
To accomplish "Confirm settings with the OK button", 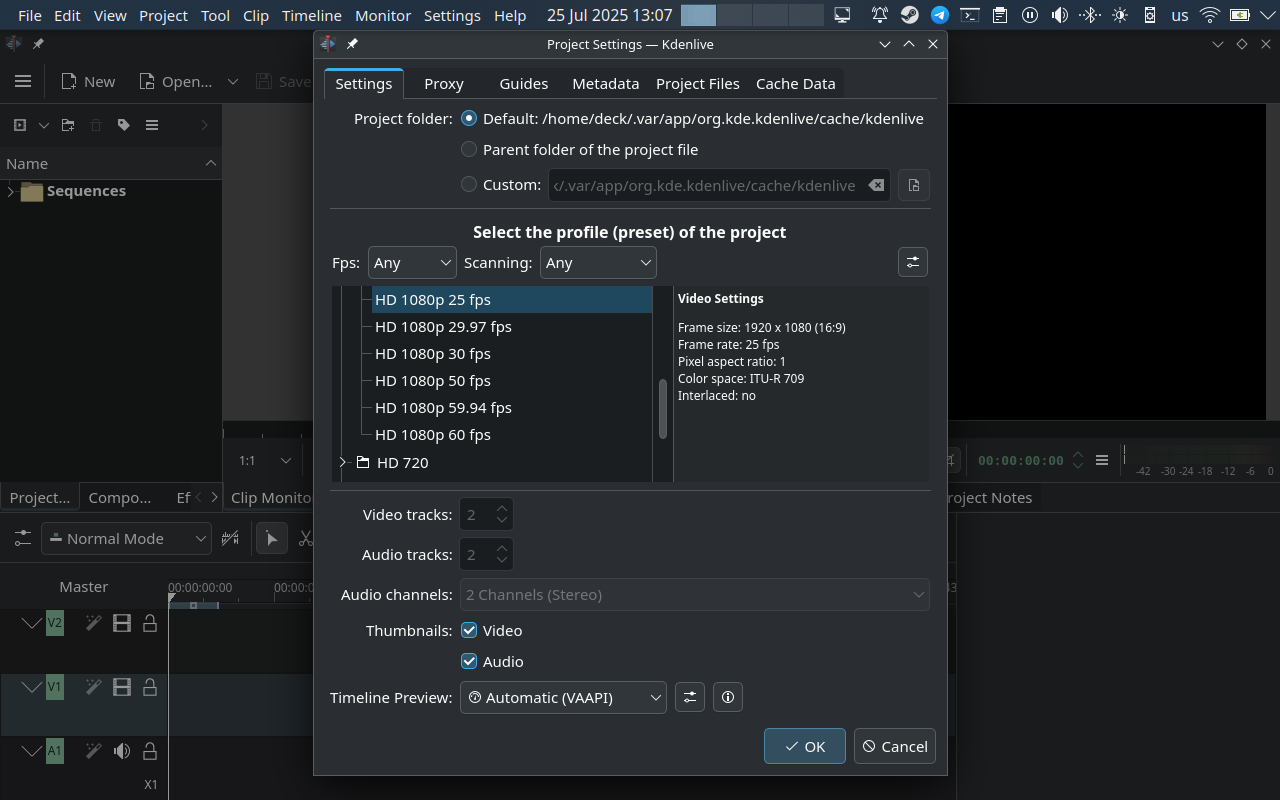I will click(x=804, y=746).
